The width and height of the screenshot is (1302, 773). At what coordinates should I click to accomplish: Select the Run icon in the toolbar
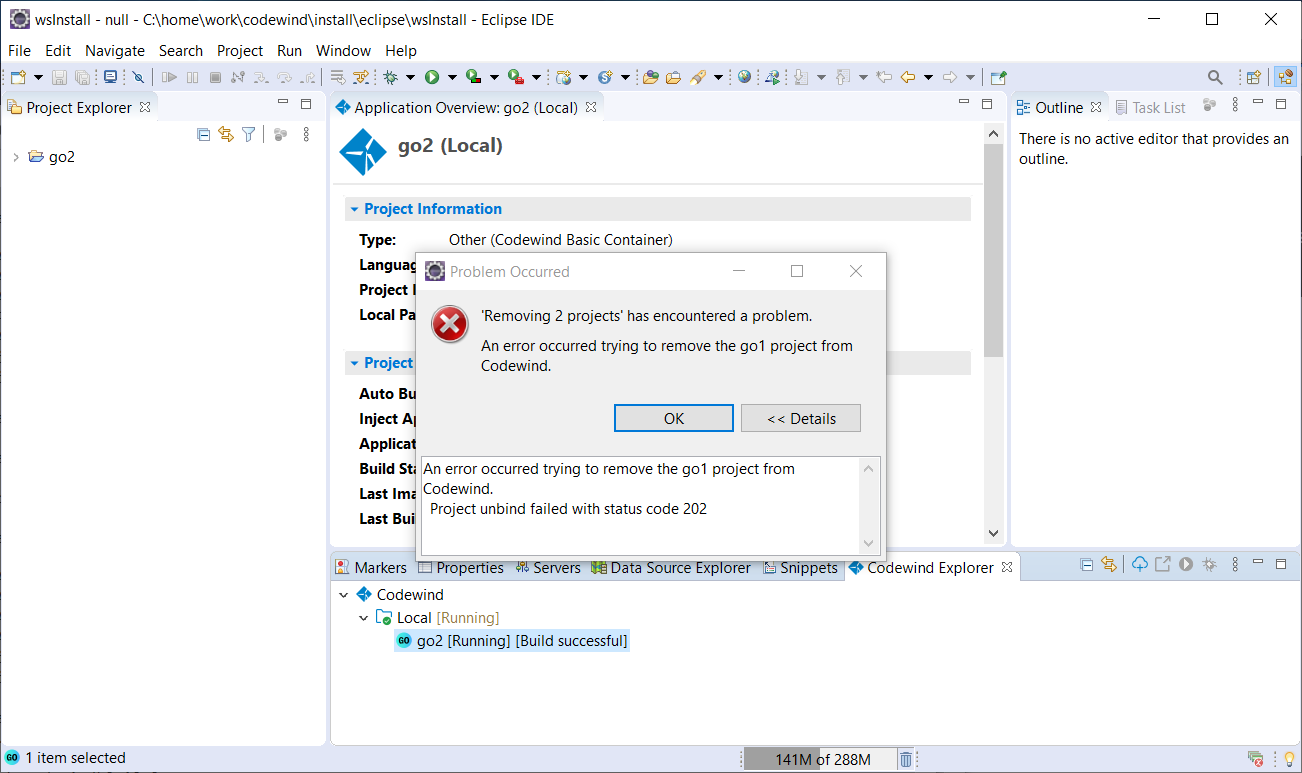click(431, 76)
